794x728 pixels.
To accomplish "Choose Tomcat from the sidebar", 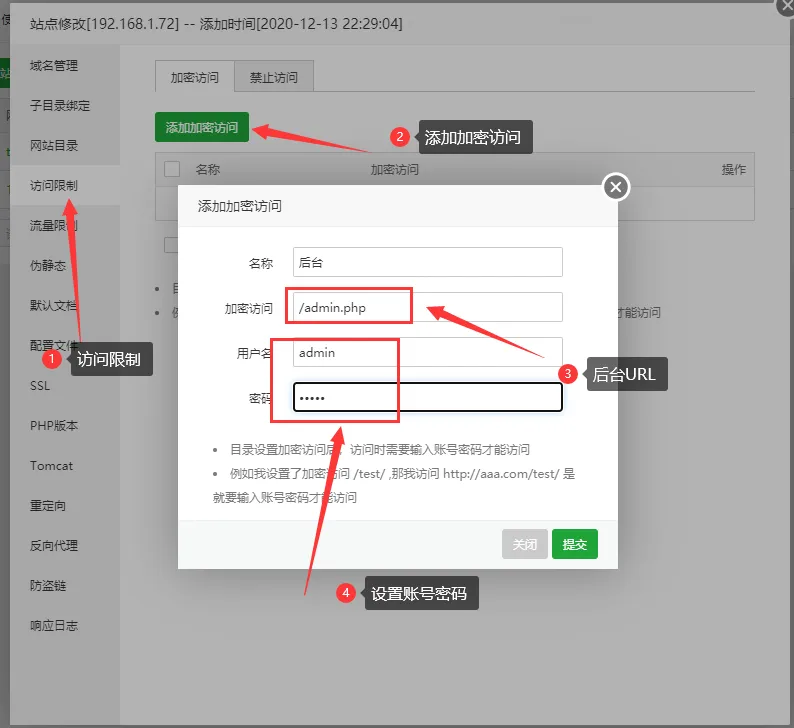I will click(x=51, y=466).
